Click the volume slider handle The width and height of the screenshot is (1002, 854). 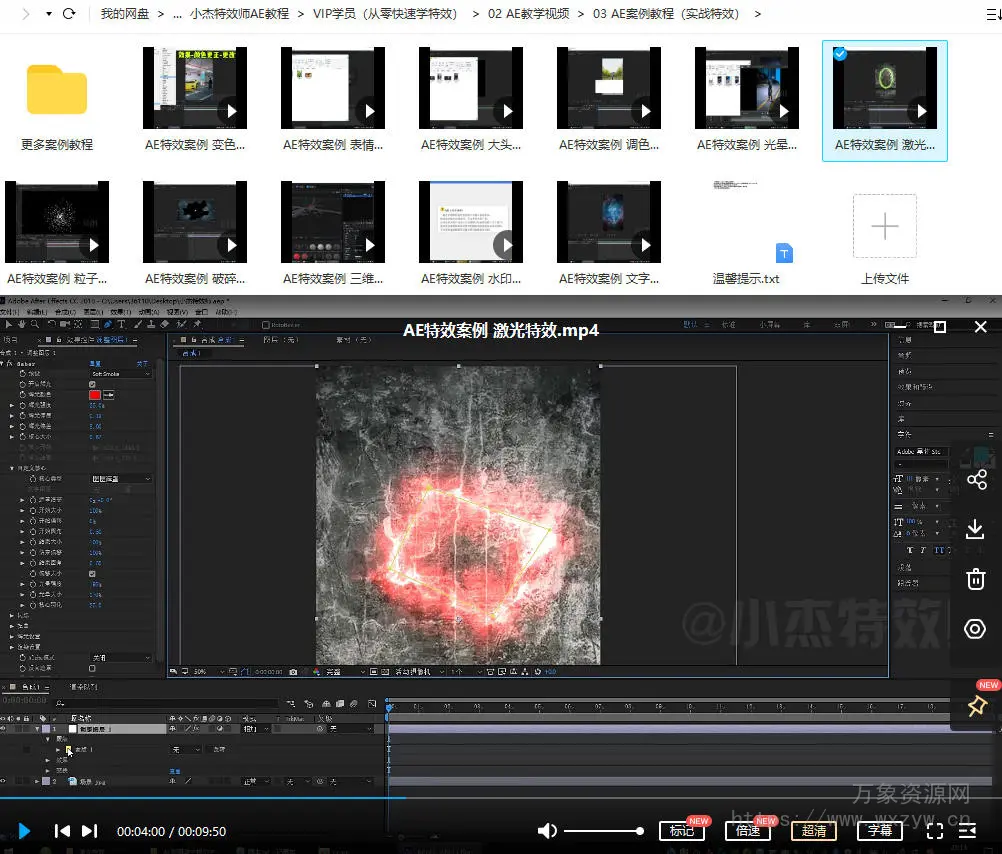tap(640, 830)
